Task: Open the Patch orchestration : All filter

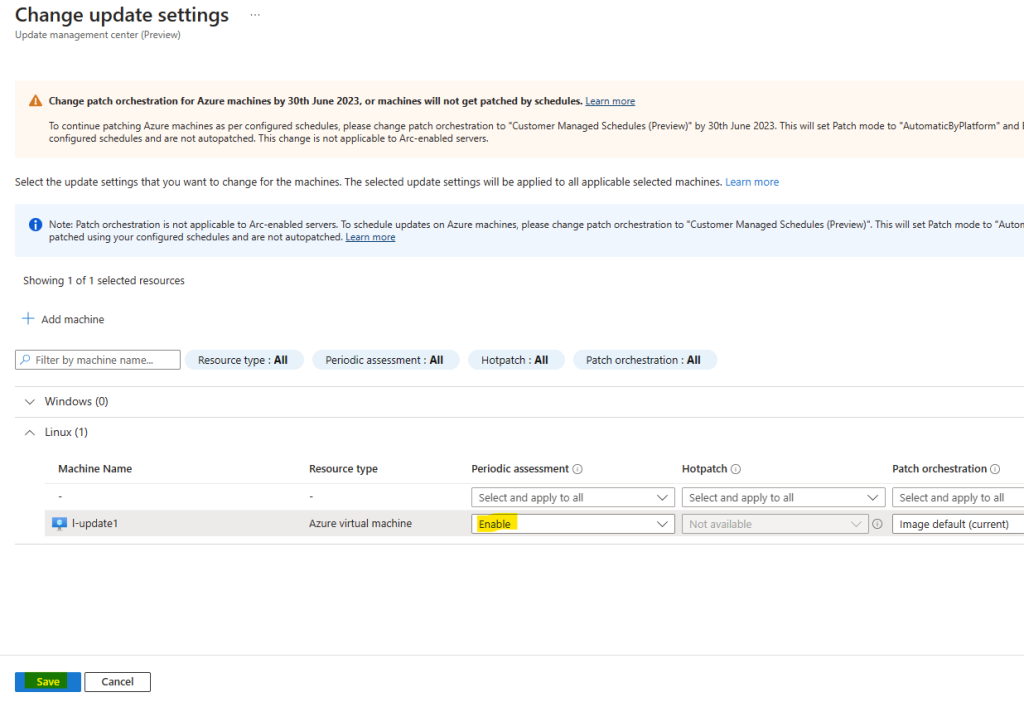Action: coord(645,360)
